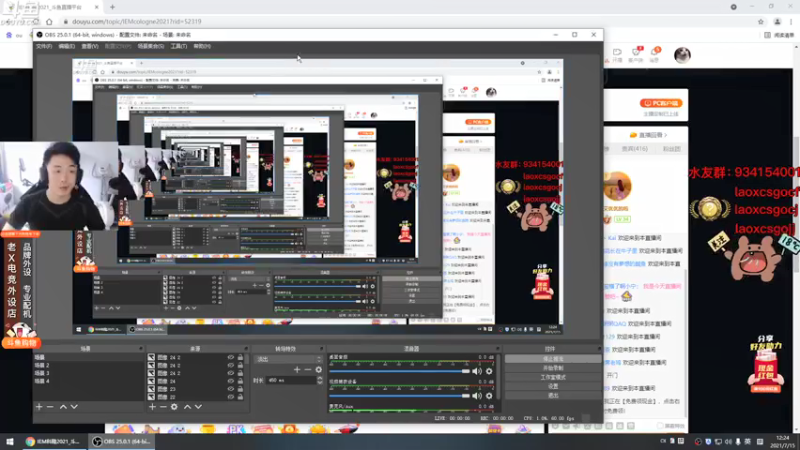Undock the 混音器 panel via header icon
Image resolution: width=800 pixels, height=450 pixels.
(x=497, y=349)
